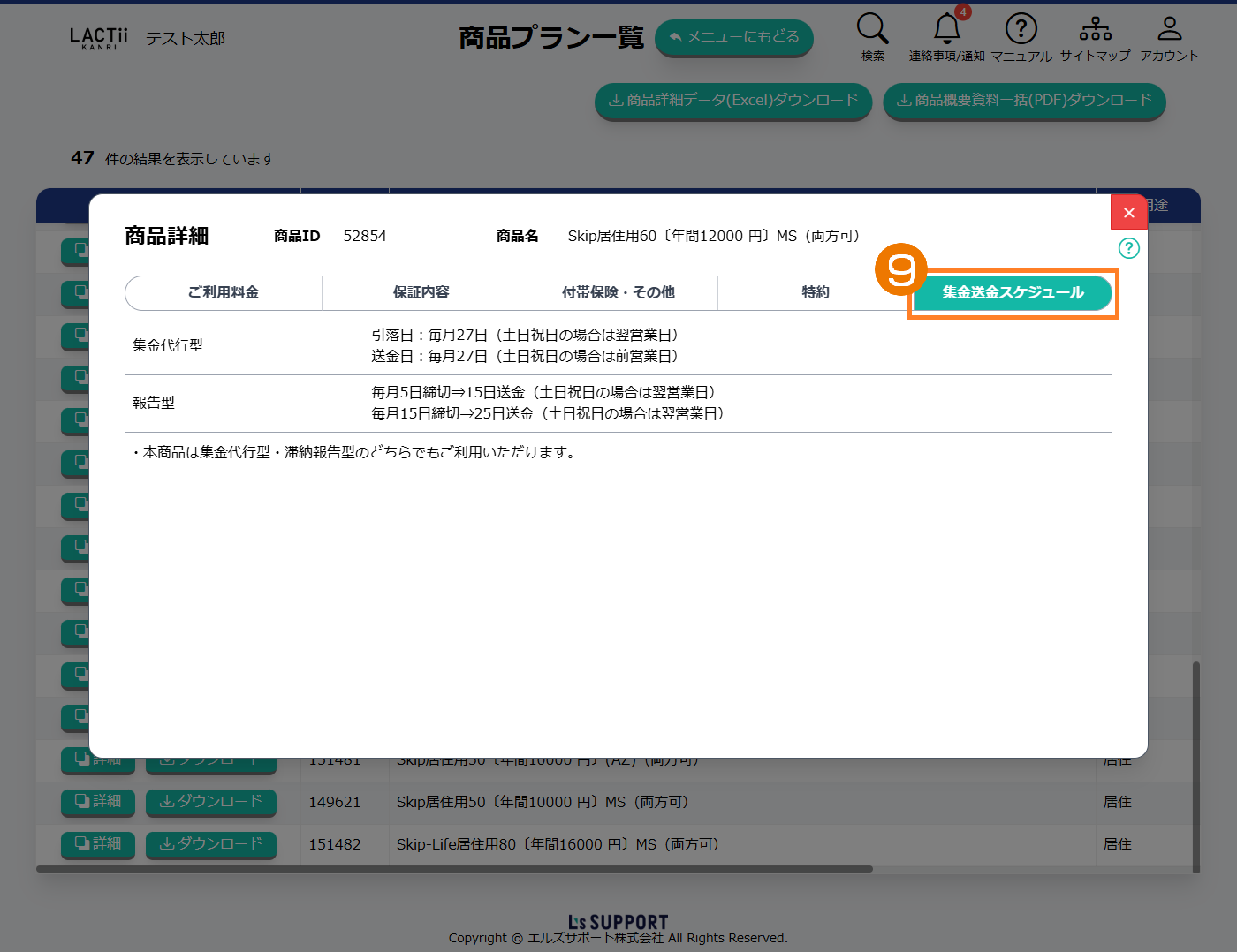Click the horizontal scrollbar under the table
1237x952 pixels.
click(x=454, y=869)
